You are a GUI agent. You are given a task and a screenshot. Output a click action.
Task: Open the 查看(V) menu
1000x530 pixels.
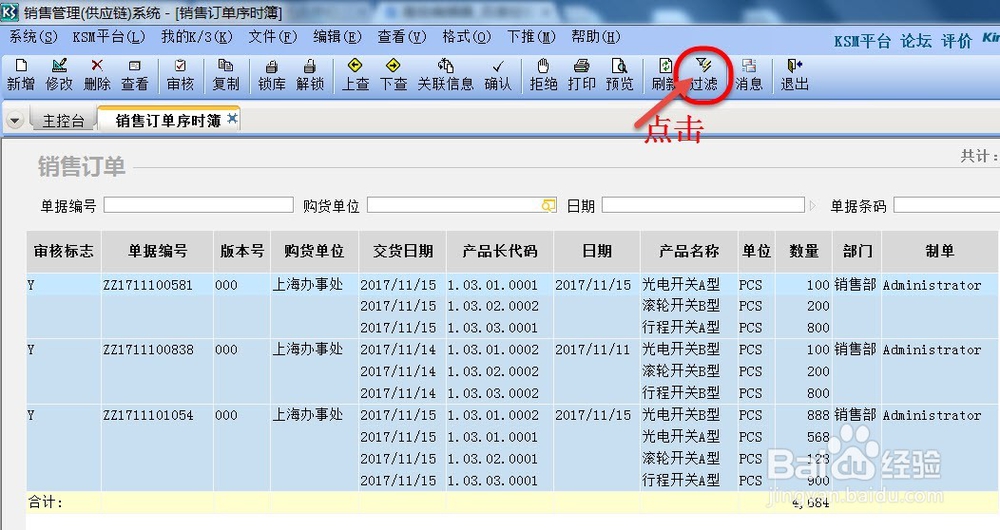[401, 37]
